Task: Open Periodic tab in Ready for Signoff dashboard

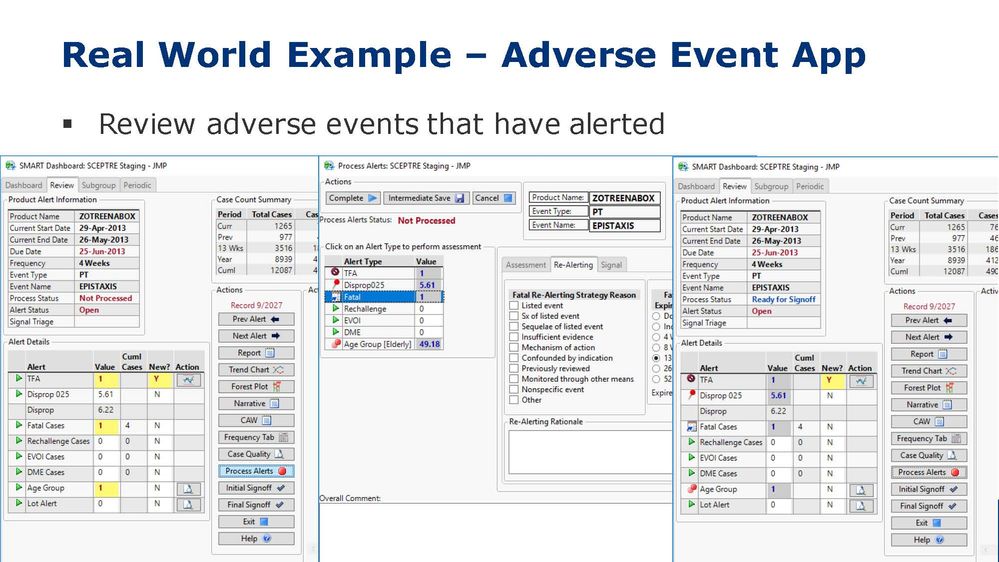Action: tap(810, 187)
